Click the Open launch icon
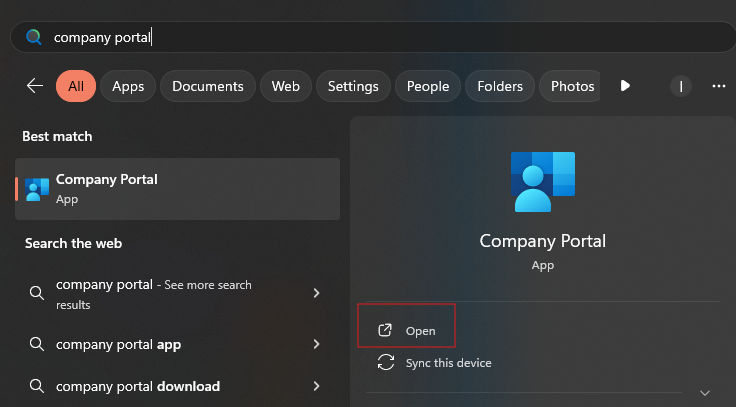The width and height of the screenshot is (736, 407). pyautogui.click(x=385, y=330)
